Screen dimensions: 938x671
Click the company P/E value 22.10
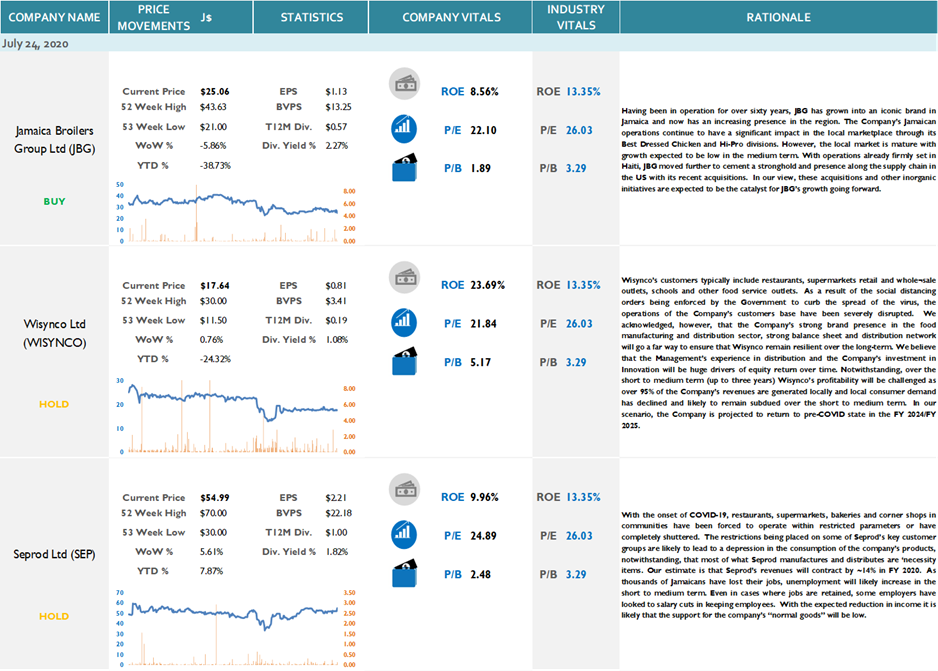tap(483, 130)
